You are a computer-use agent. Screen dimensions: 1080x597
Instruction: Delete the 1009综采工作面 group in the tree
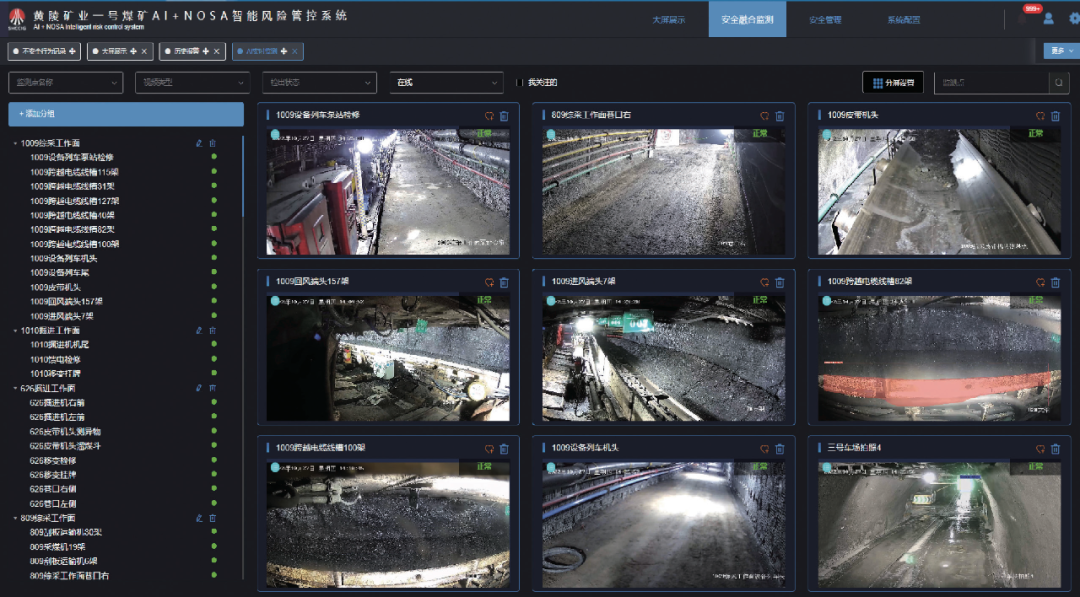pyautogui.click(x=213, y=143)
